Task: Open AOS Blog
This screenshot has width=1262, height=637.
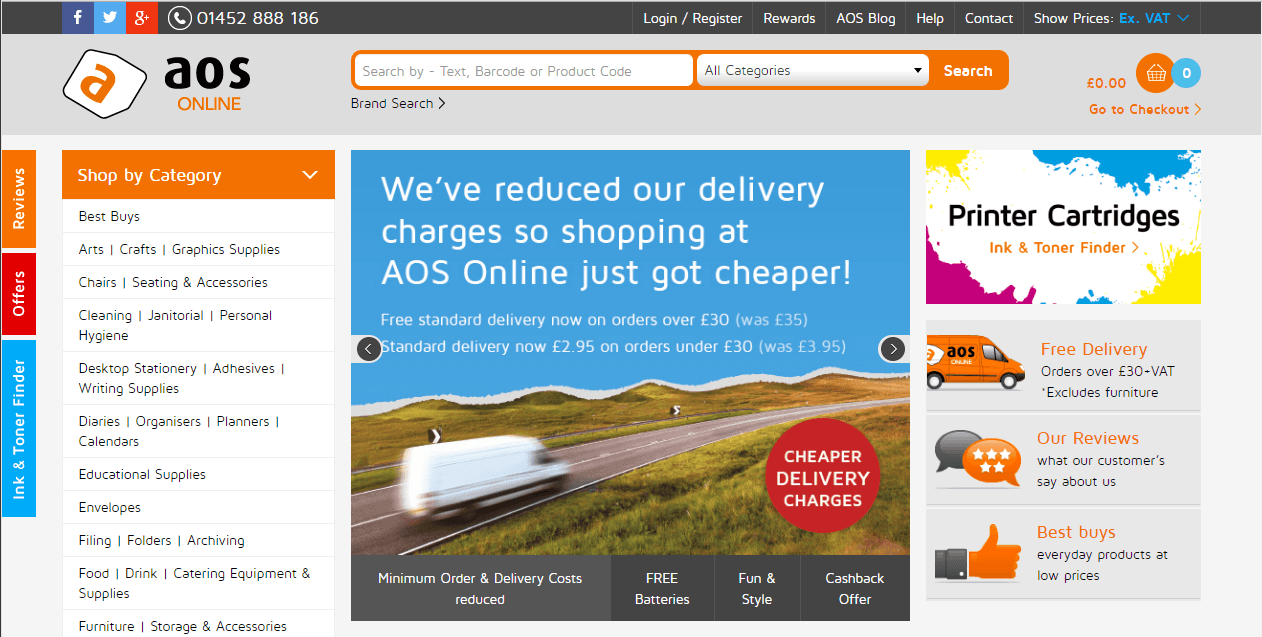Action: [x=866, y=18]
